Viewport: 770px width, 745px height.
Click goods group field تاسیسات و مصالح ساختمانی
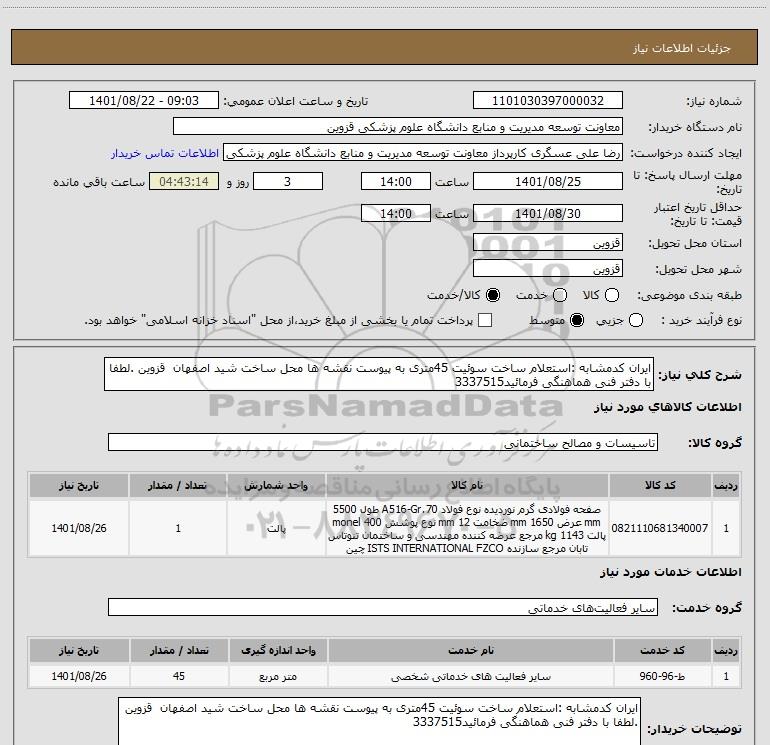pyautogui.click(x=383, y=442)
